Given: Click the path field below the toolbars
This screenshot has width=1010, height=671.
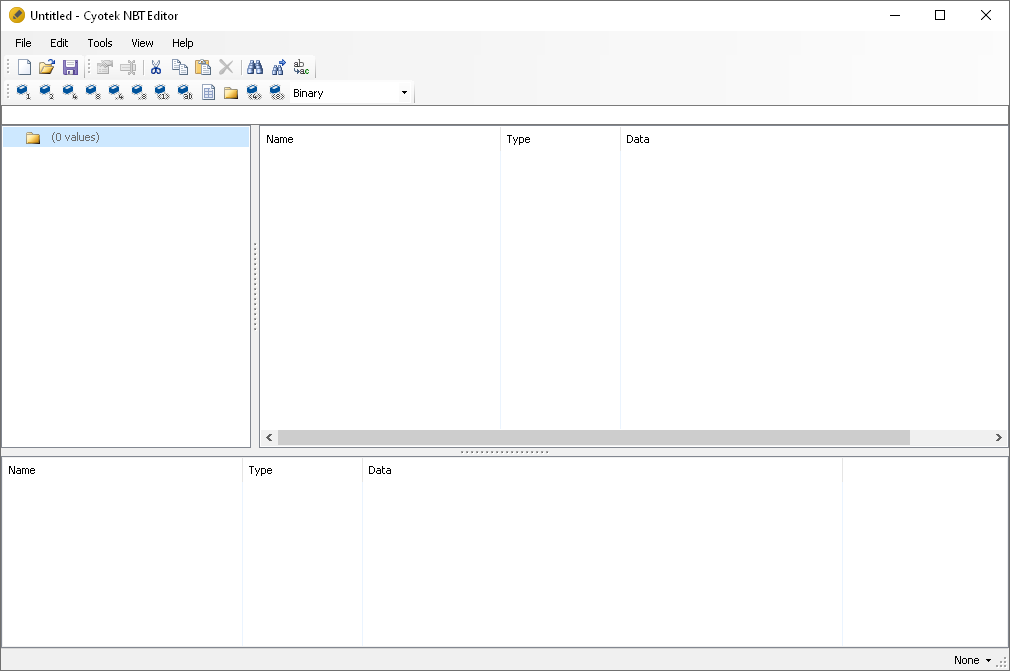Looking at the screenshot, I should click(x=505, y=115).
